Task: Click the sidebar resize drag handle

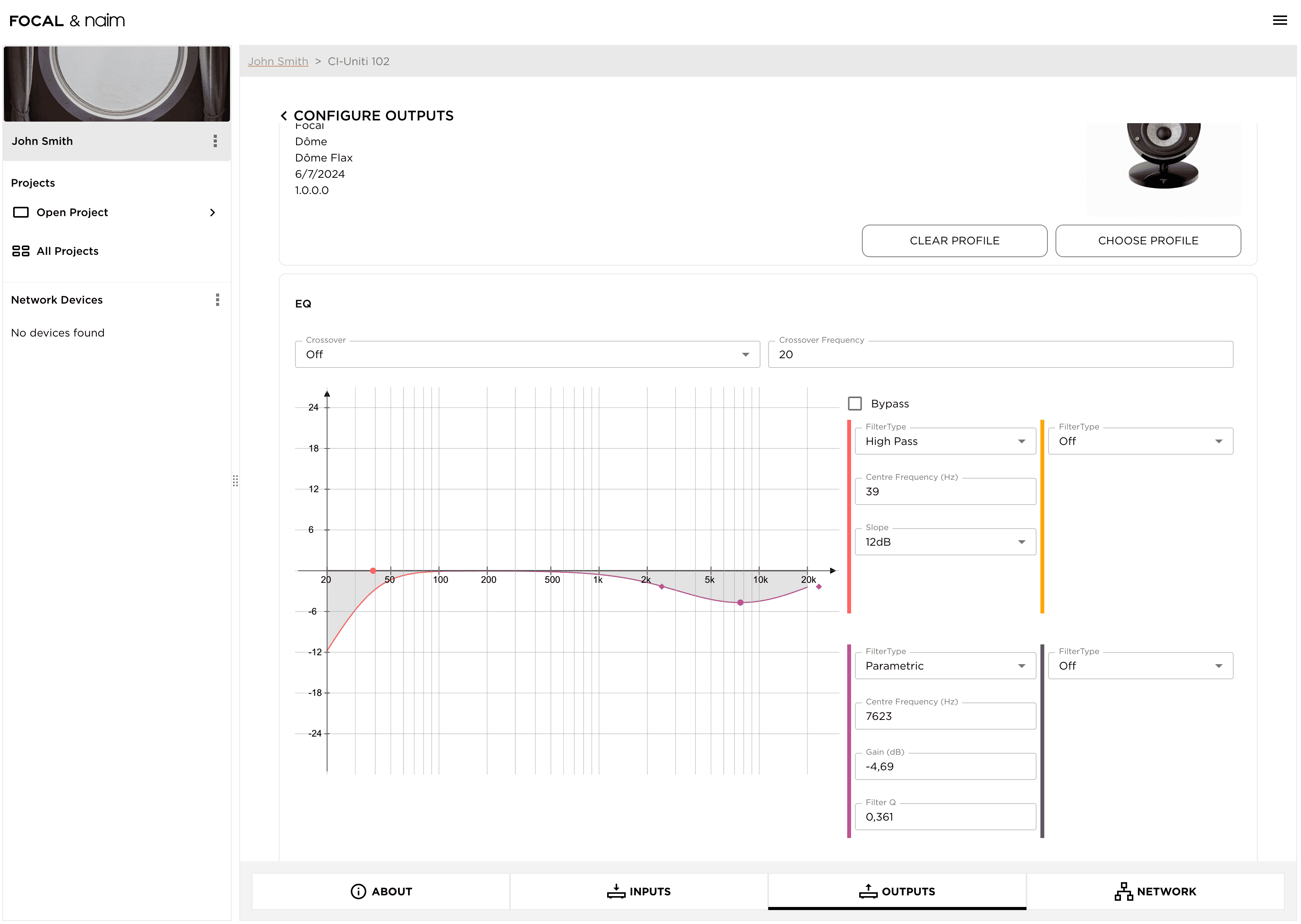Action: click(235, 481)
